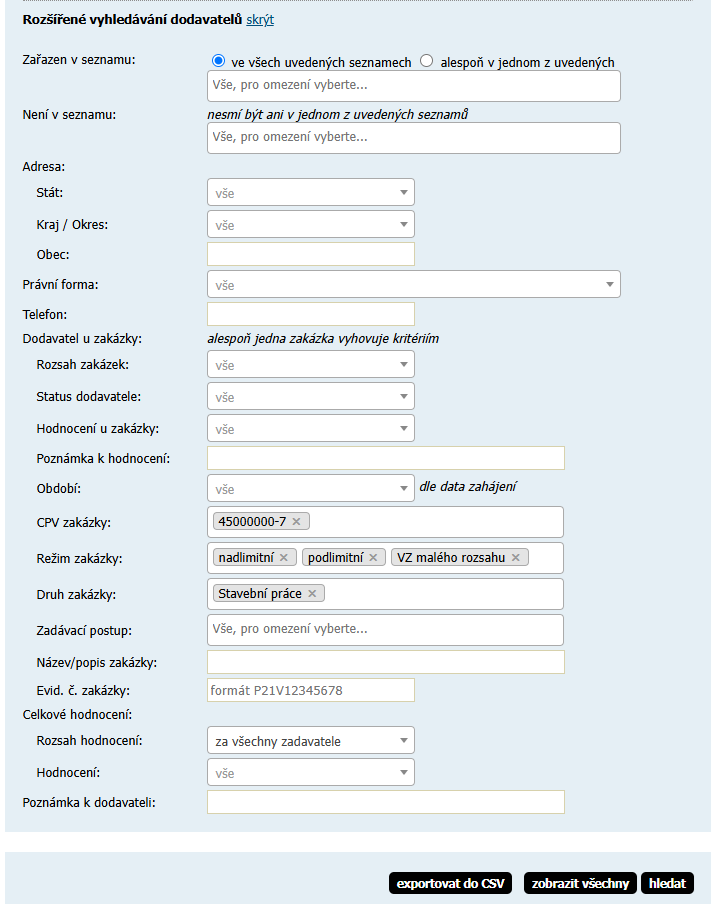Click the 'hledat' button
The image size is (716, 904).
point(667,883)
